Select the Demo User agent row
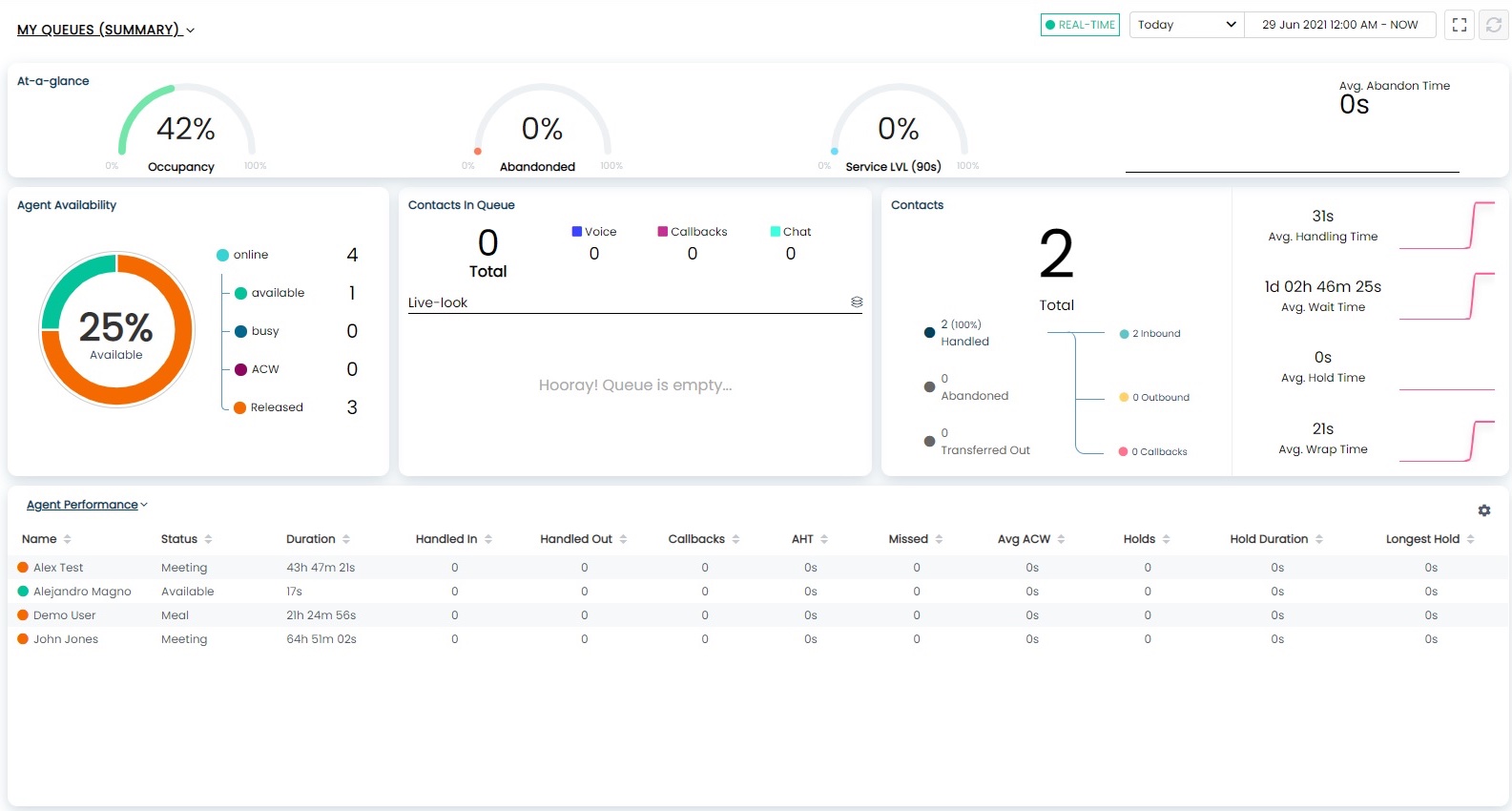The image size is (1512, 811). pos(758,615)
